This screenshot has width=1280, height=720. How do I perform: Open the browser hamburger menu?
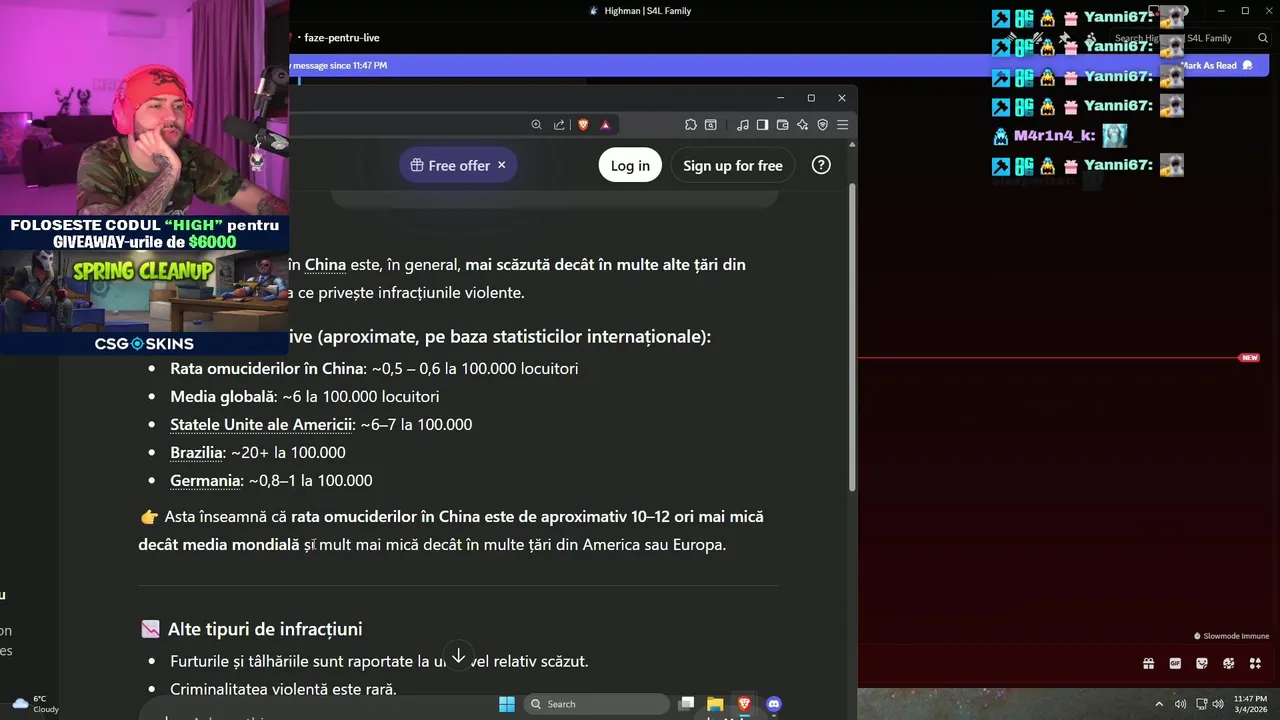pyautogui.click(x=842, y=125)
